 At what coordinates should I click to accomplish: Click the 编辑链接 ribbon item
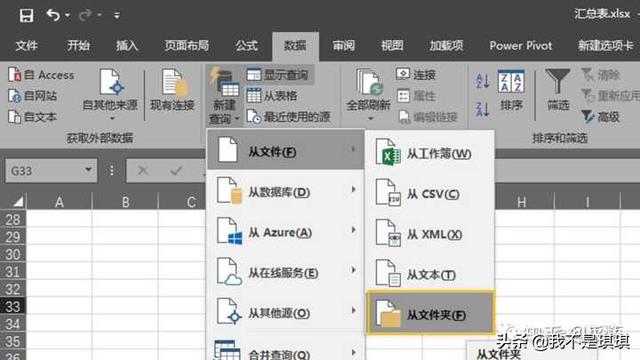(x=427, y=117)
